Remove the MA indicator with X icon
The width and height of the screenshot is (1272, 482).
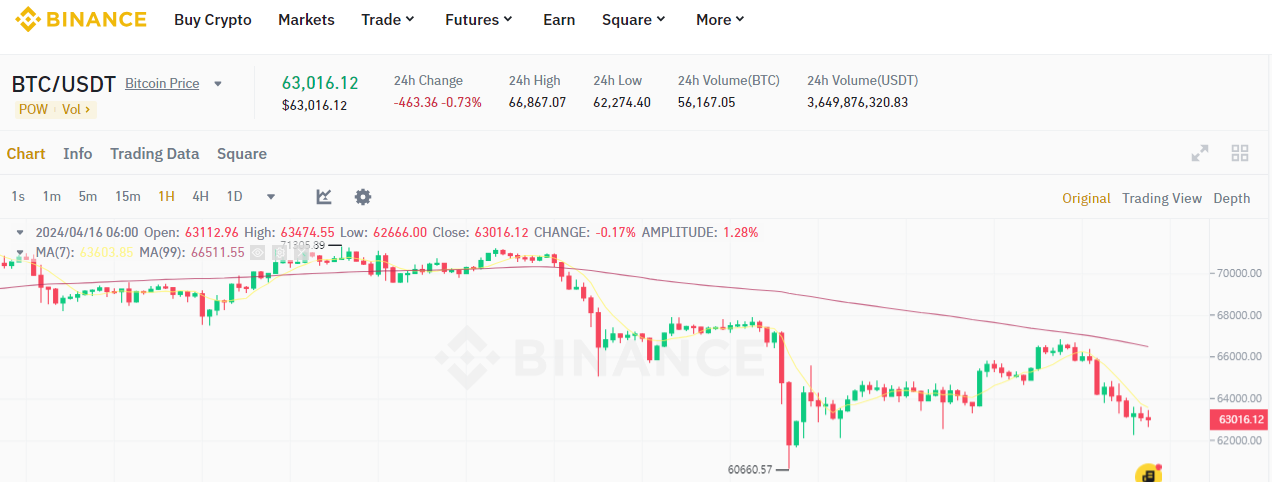click(299, 252)
